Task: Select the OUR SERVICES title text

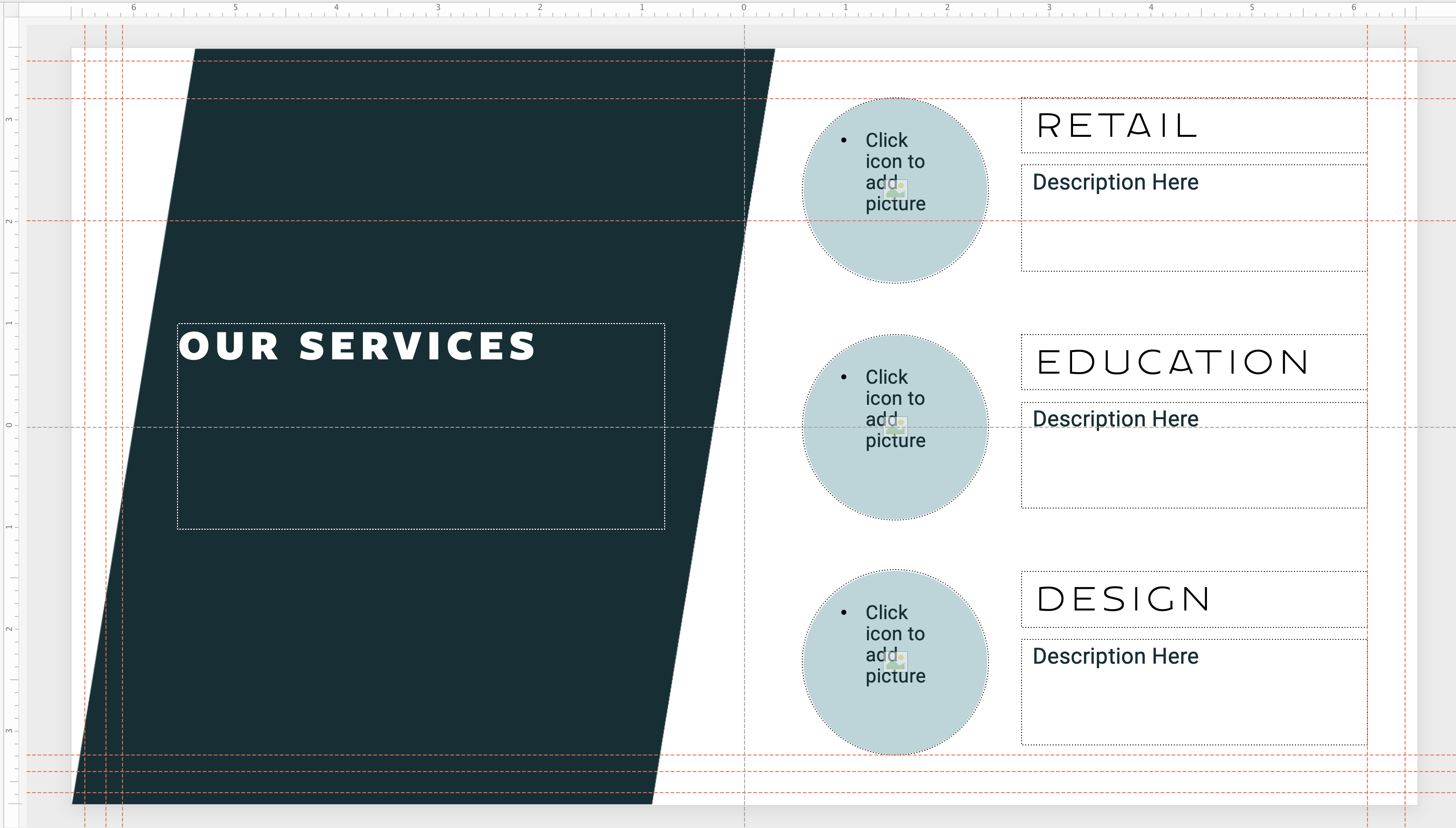Action: coord(357,346)
